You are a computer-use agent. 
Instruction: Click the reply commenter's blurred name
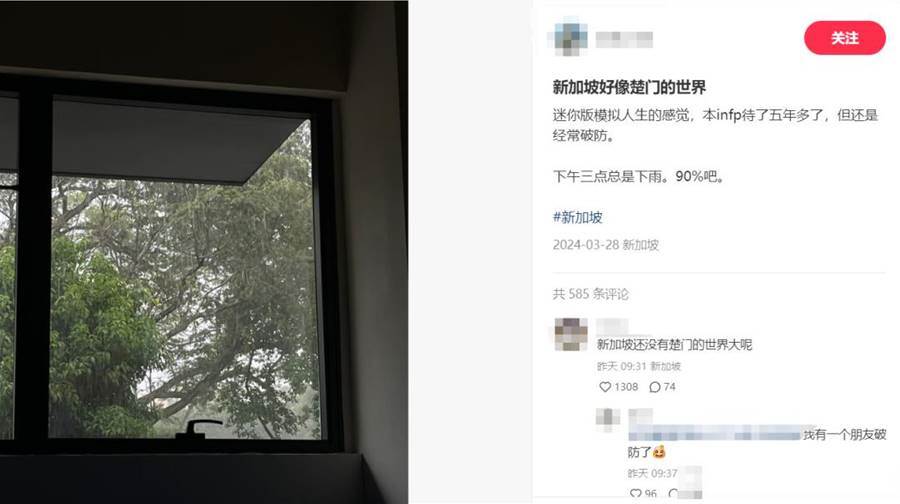point(641,417)
